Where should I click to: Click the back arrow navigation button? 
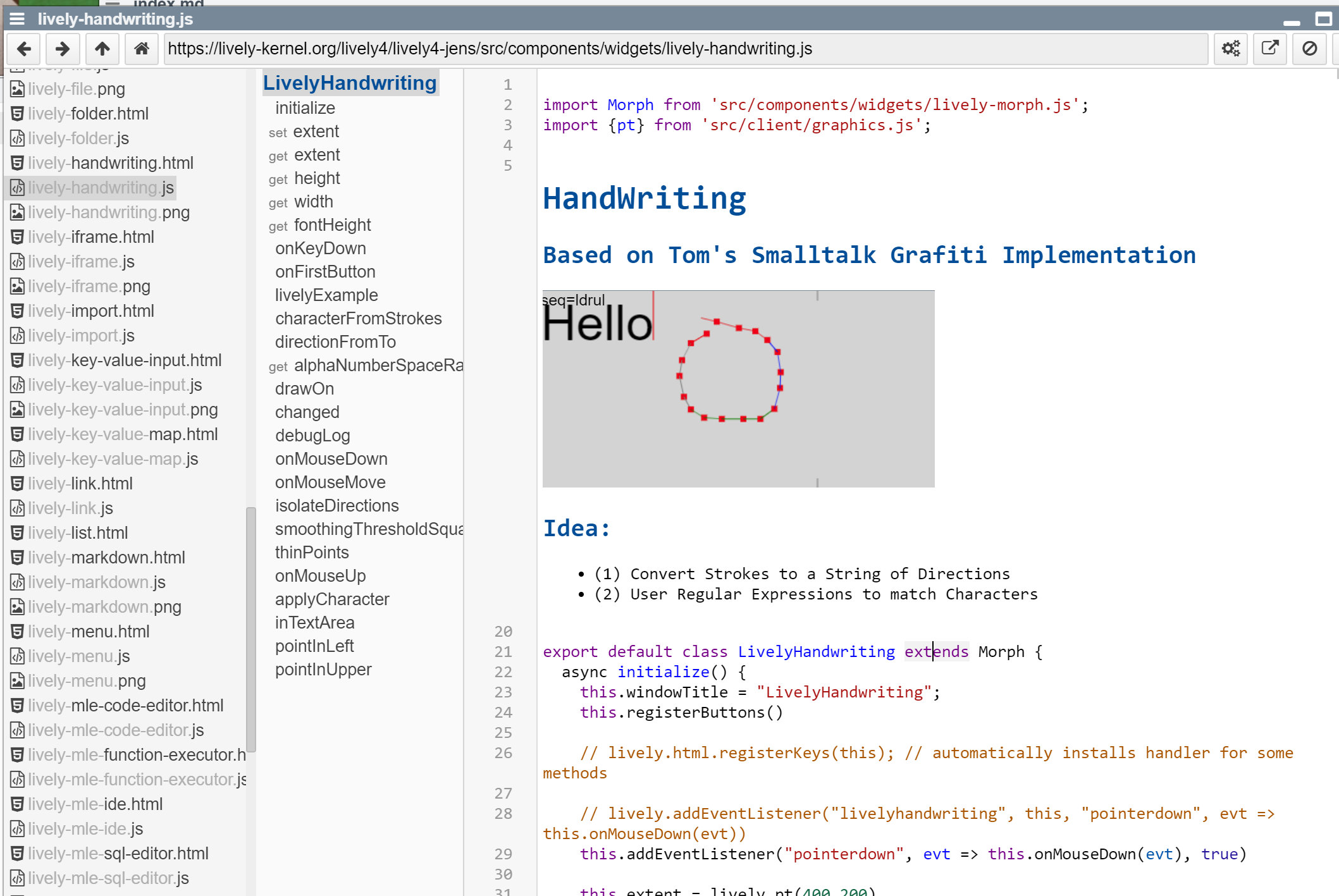coord(24,49)
